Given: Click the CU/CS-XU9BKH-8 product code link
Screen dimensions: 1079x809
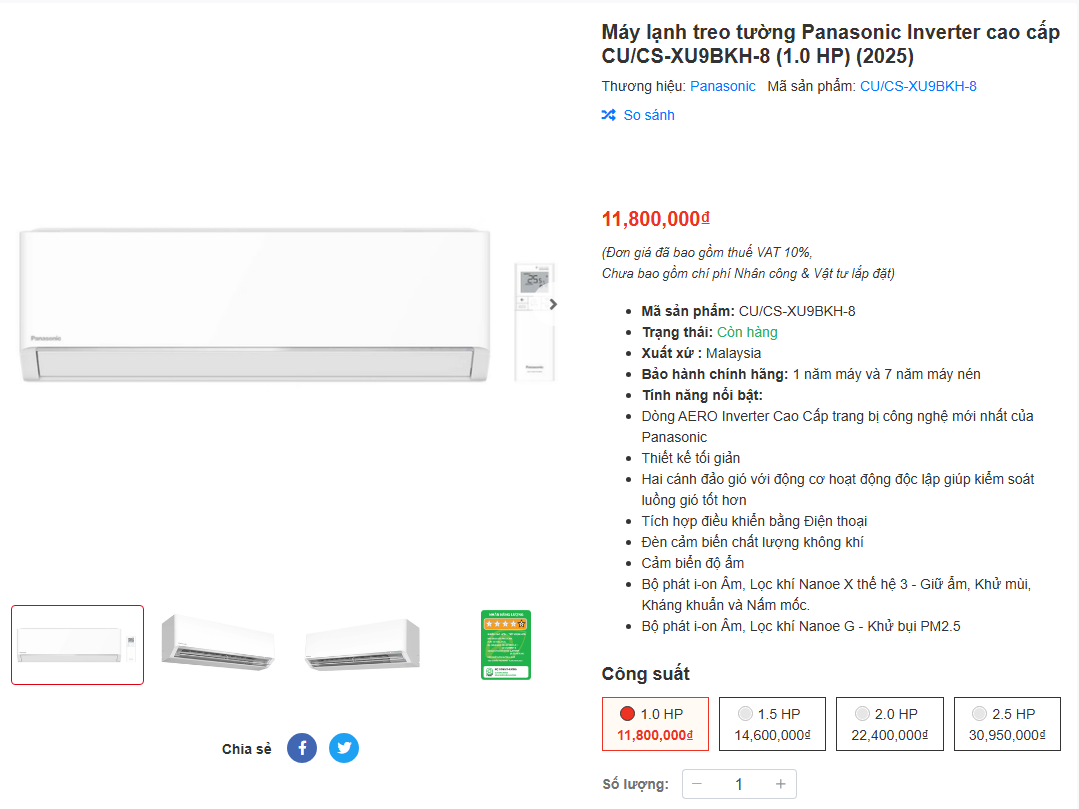Looking at the screenshot, I should [x=918, y=86].
